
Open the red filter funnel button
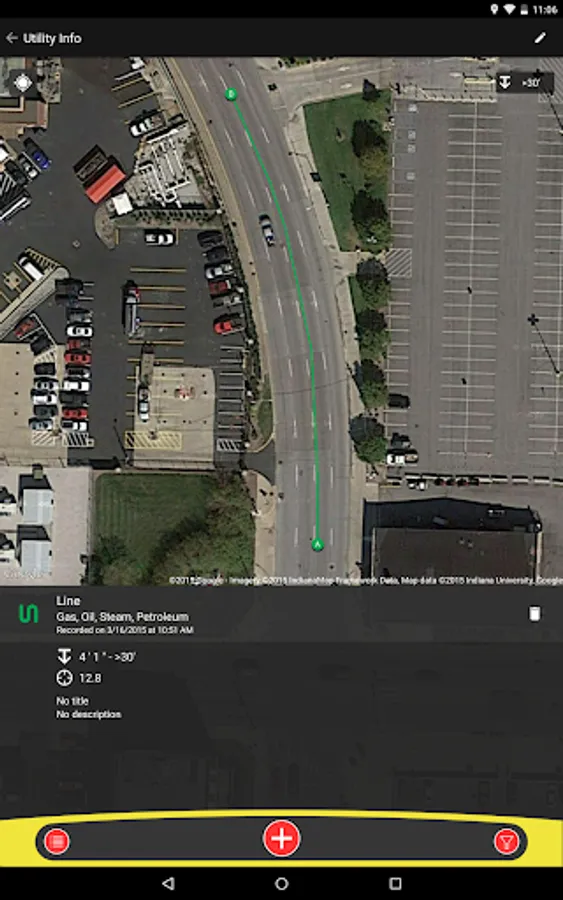click(506, 841)
